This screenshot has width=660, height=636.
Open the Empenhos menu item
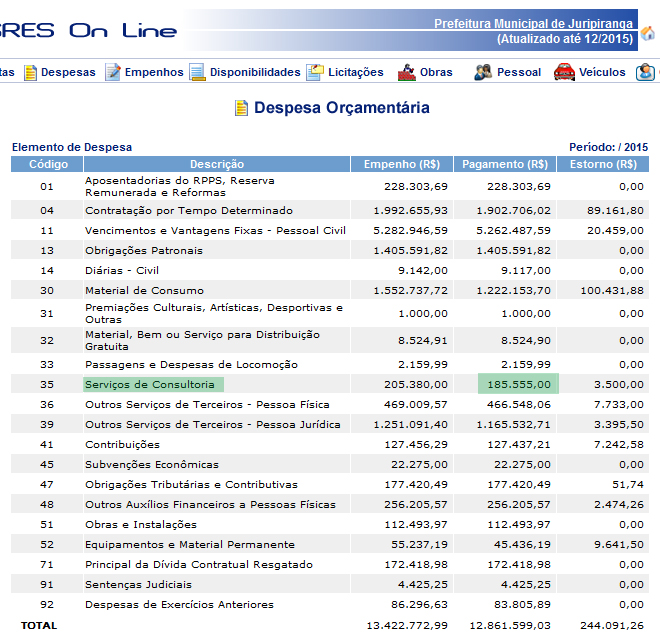click(x=154, y=72)
